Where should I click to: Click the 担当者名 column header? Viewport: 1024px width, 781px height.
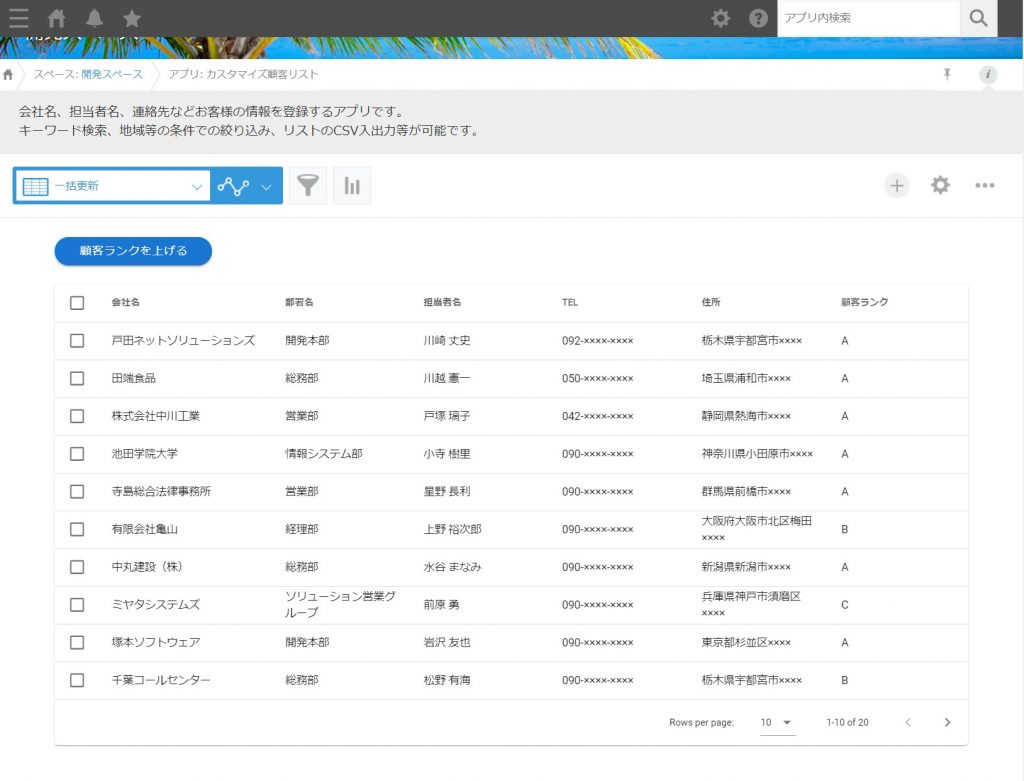[442, 302]
